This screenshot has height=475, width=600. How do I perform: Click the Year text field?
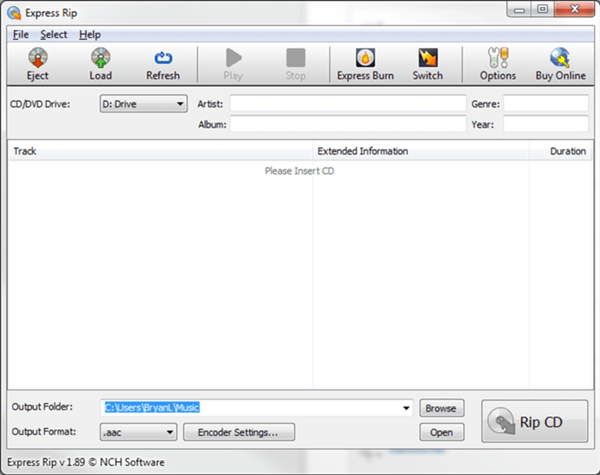tap(546, 124)
